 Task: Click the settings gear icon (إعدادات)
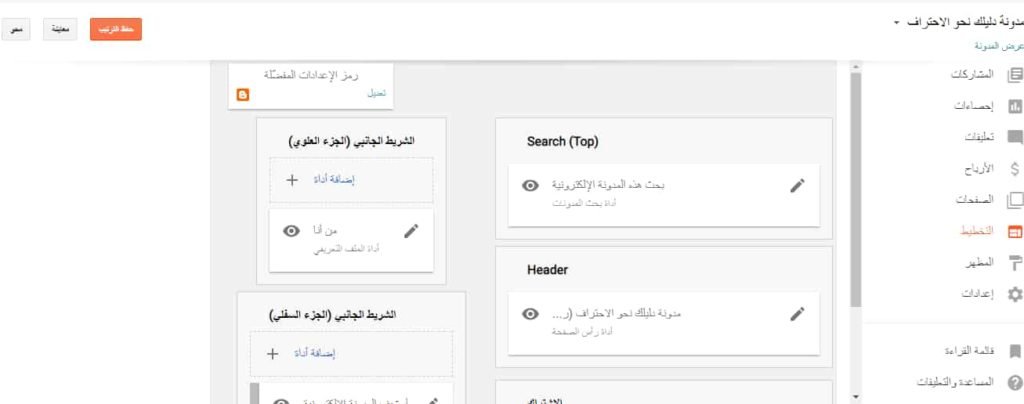click(1015, 294)
